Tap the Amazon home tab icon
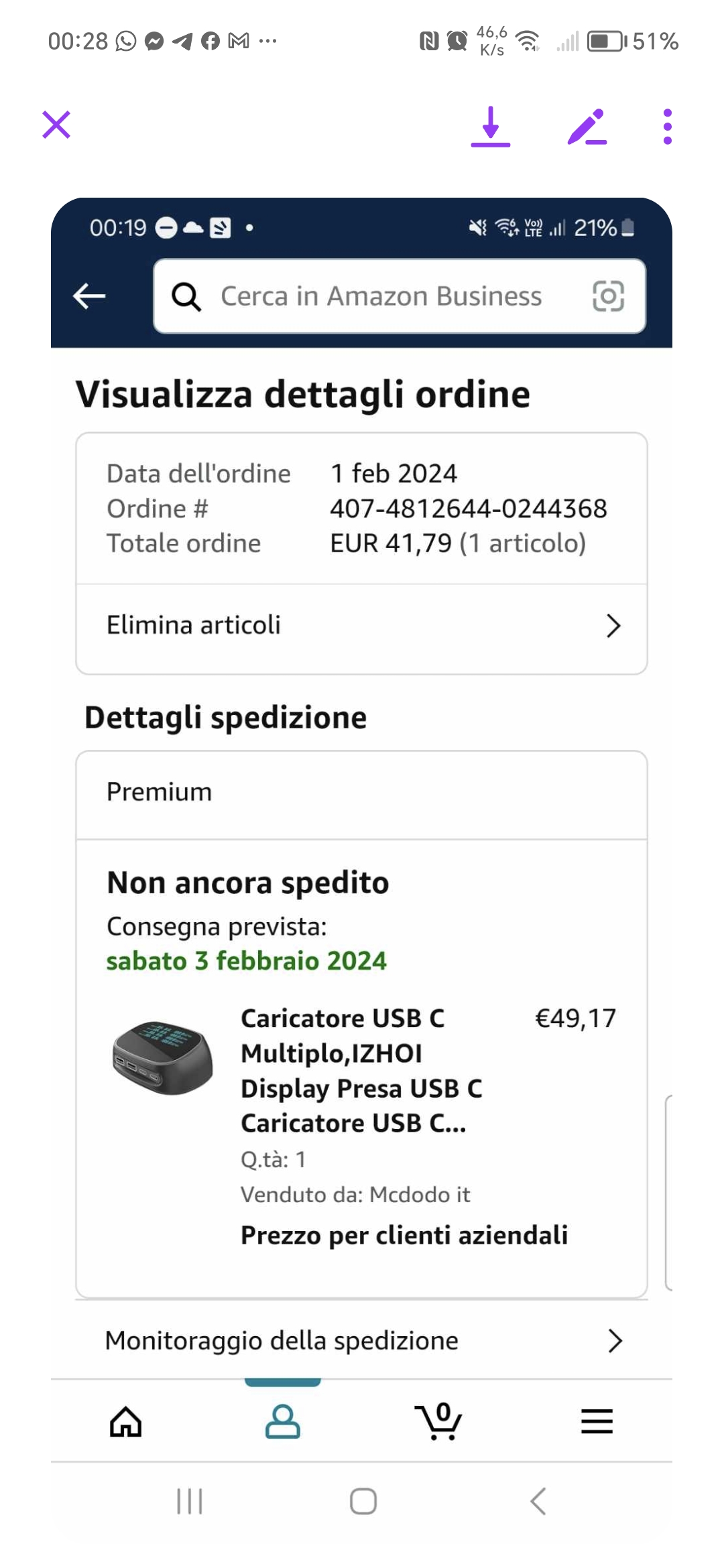The image size is (724, 1568). (x=126, y=1421)
